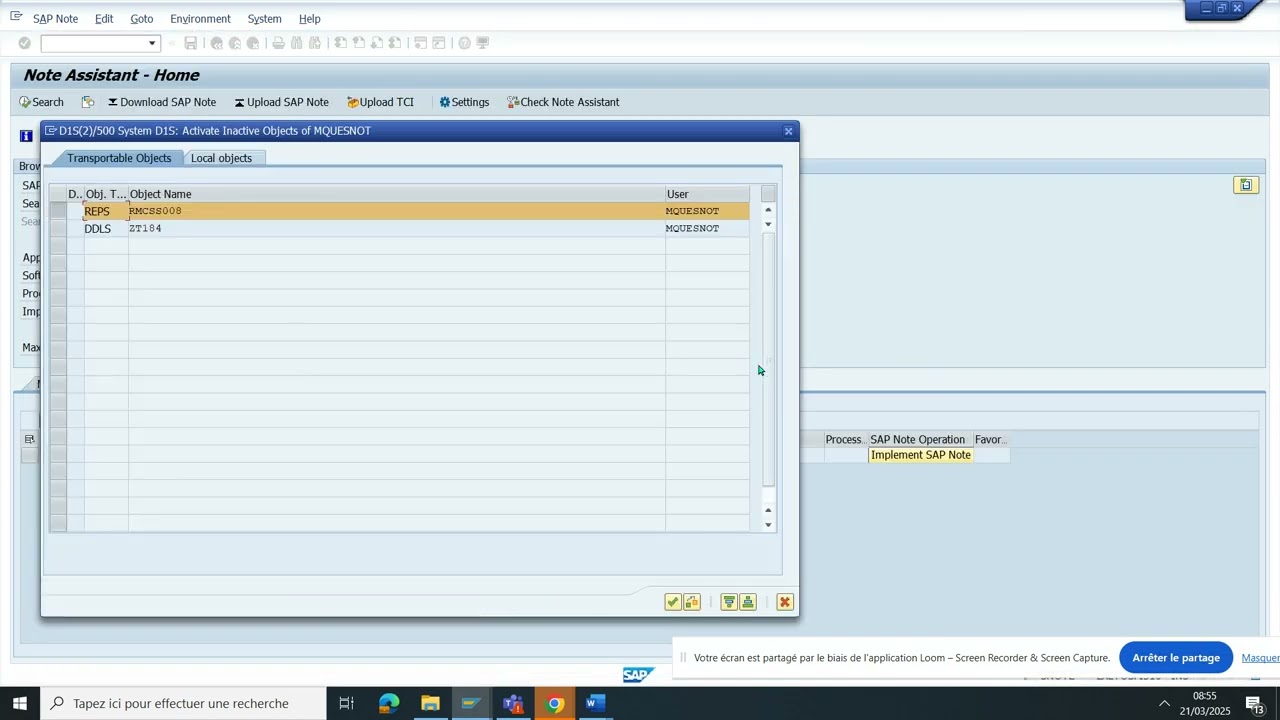Click the Search button in application toolbar
The width and height of the screenshot is (1280, 720).
pyautogui.click(x=41, y=102)
